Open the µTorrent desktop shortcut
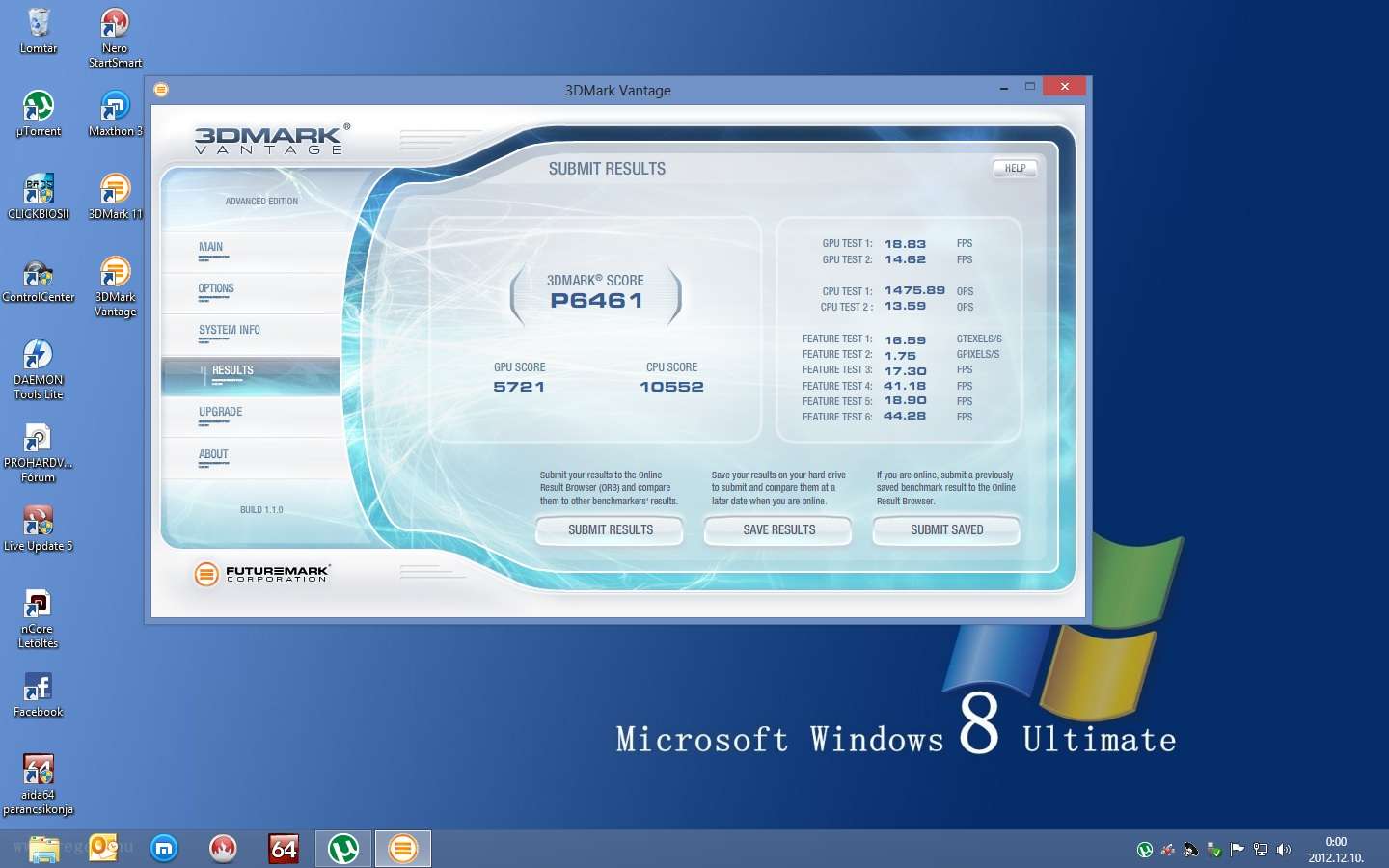This screenshot has width=1389, height=868. [x=39, y=113]
